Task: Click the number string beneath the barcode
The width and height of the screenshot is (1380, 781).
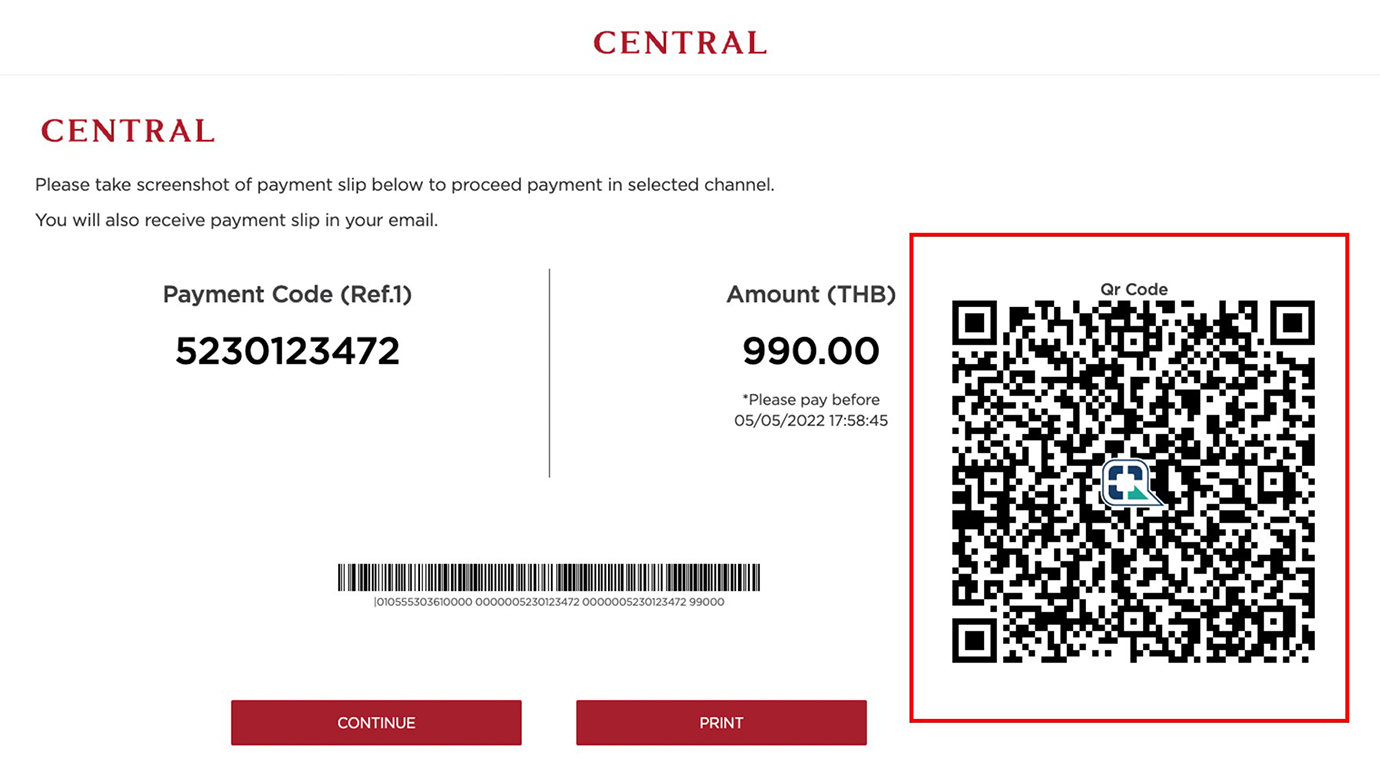Action: [x=549, y=602]
